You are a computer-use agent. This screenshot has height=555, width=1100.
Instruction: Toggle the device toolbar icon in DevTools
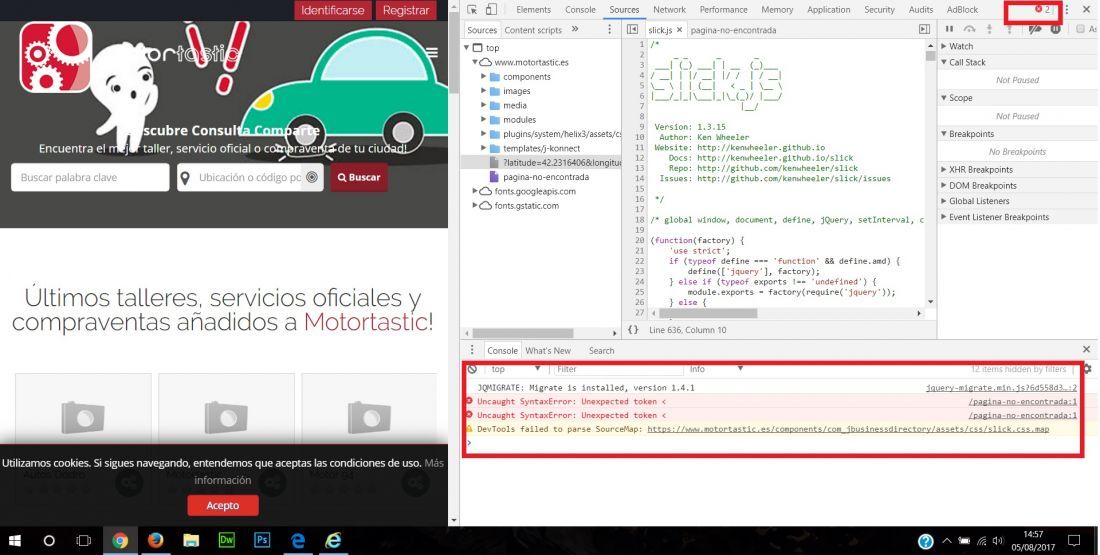click(x=491, y=10)
